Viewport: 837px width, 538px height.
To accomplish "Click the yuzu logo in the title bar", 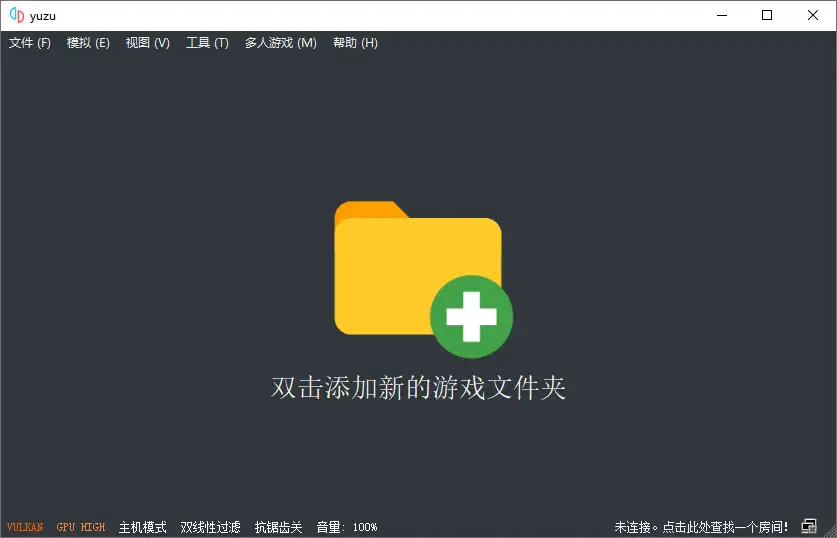I will [17, 15].
